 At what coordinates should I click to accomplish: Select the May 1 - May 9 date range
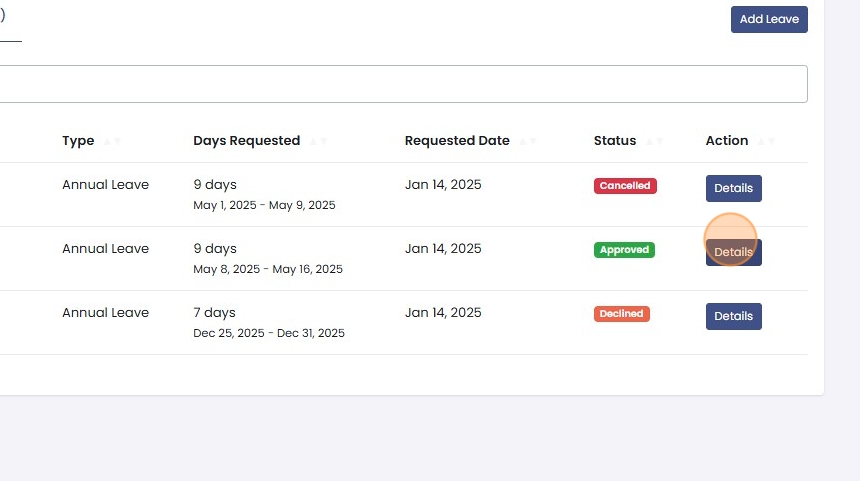(x=264, y=205)
